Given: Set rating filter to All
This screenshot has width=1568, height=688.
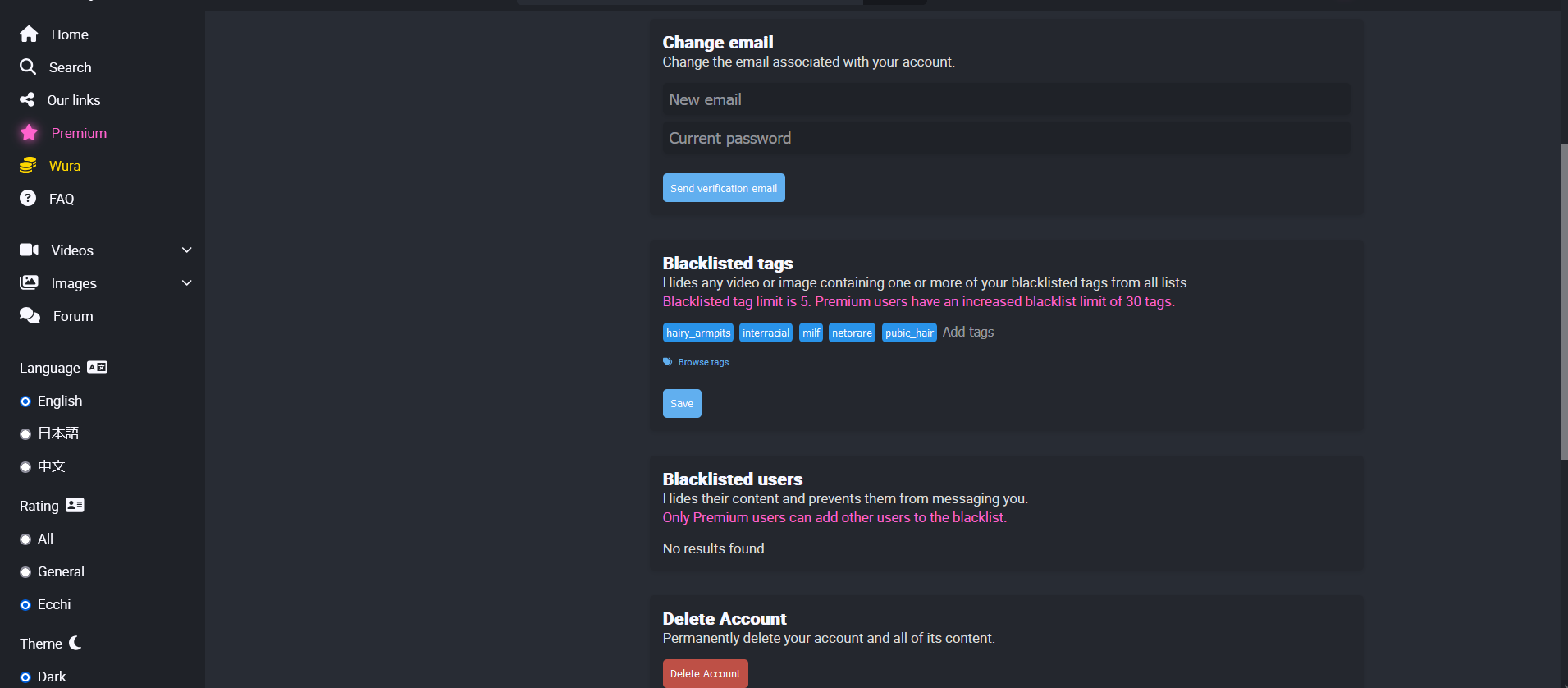Looking at the screenshot, I should [x=25, y=539].
